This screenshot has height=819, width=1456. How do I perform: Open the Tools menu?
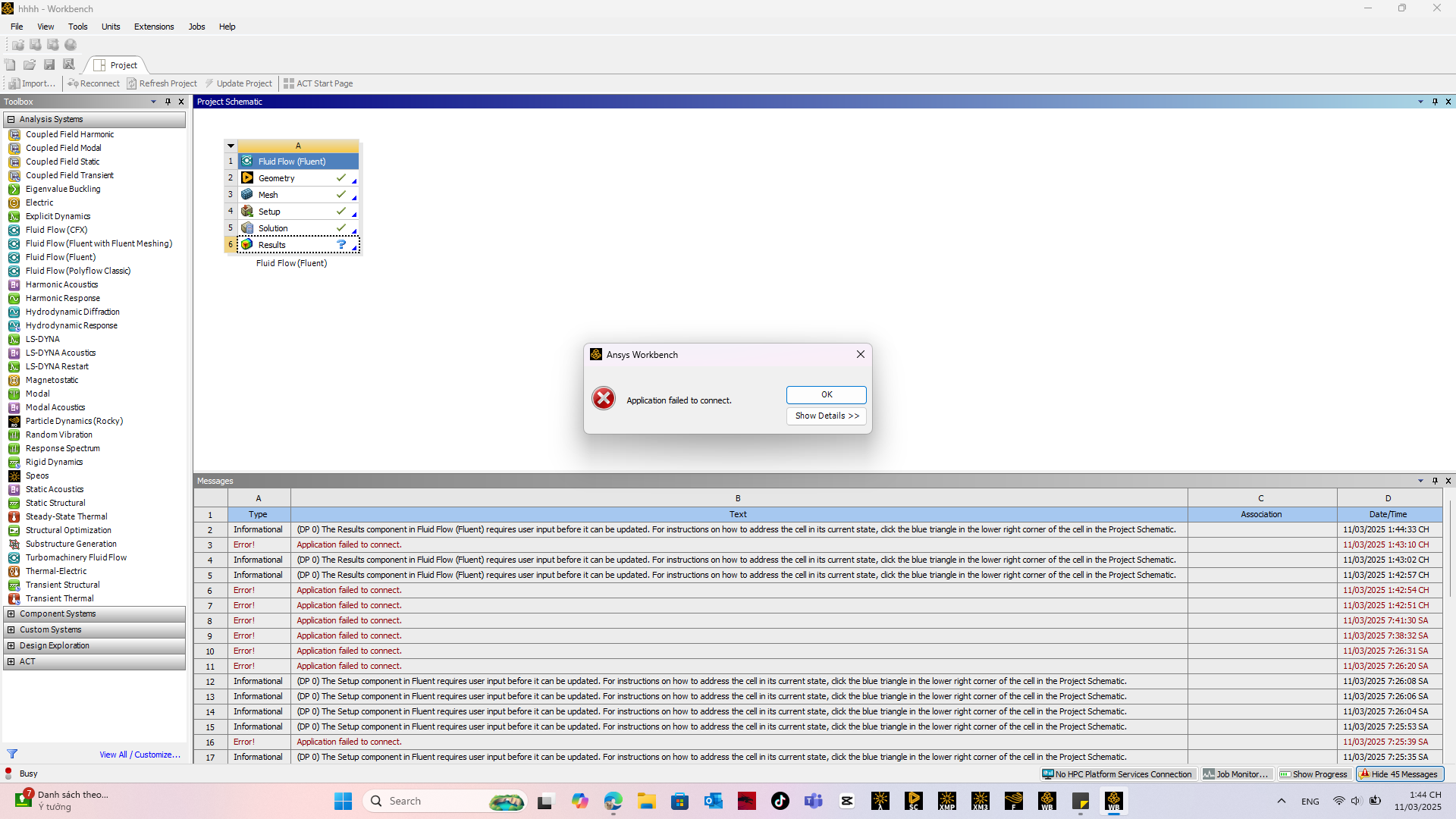click(77, 27)
